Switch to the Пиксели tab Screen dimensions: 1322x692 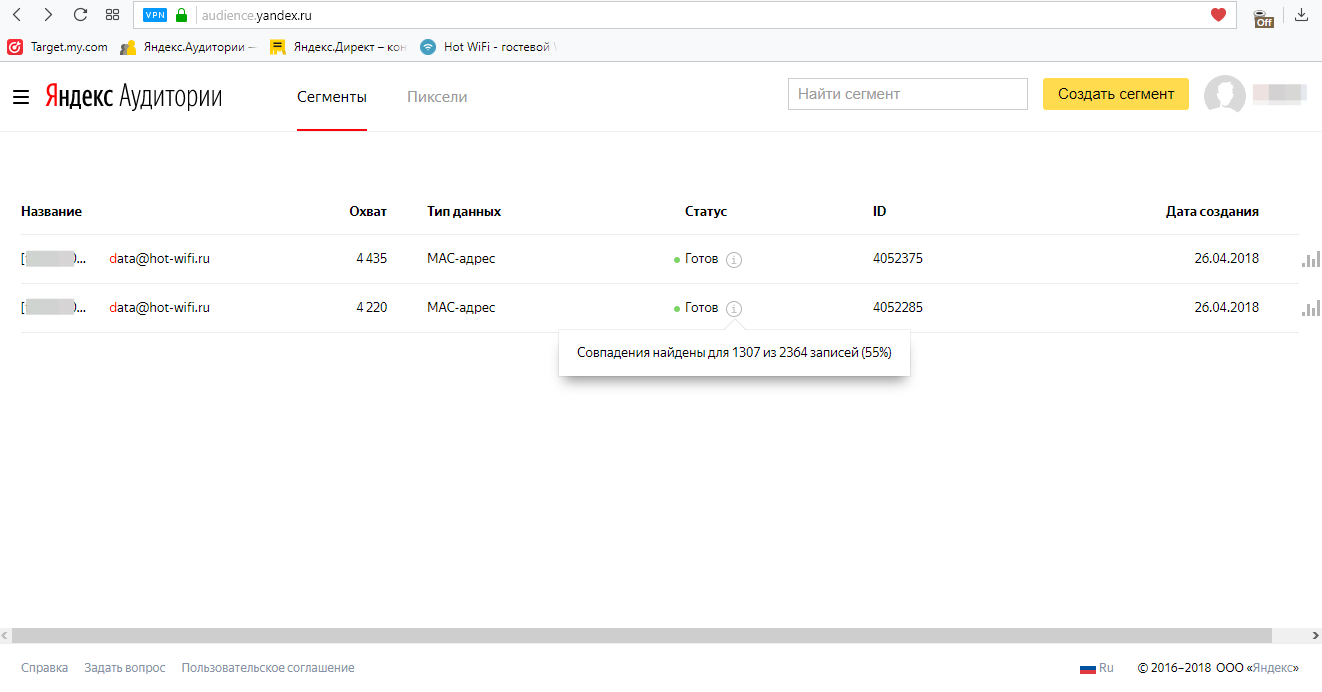[437, 97]
